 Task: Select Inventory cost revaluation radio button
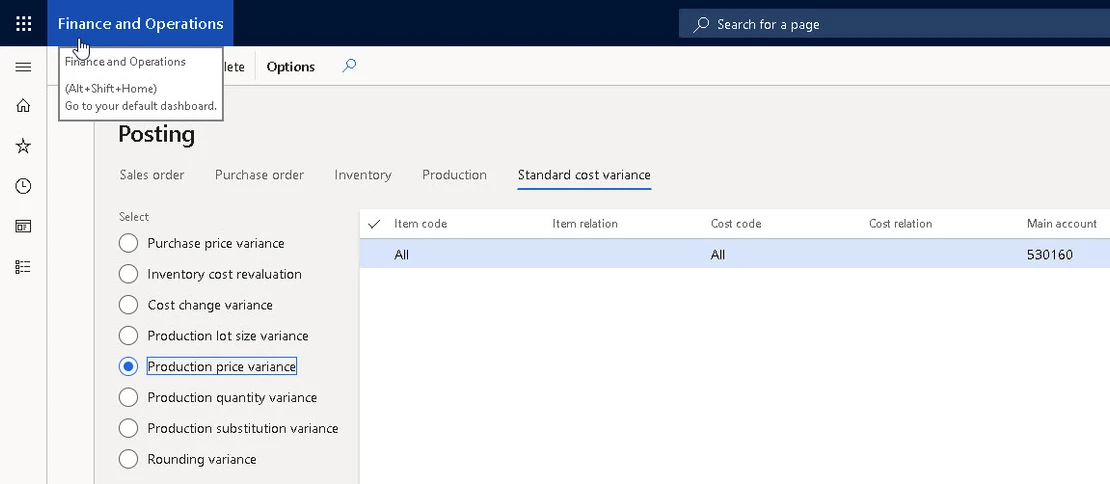(128, 274)
